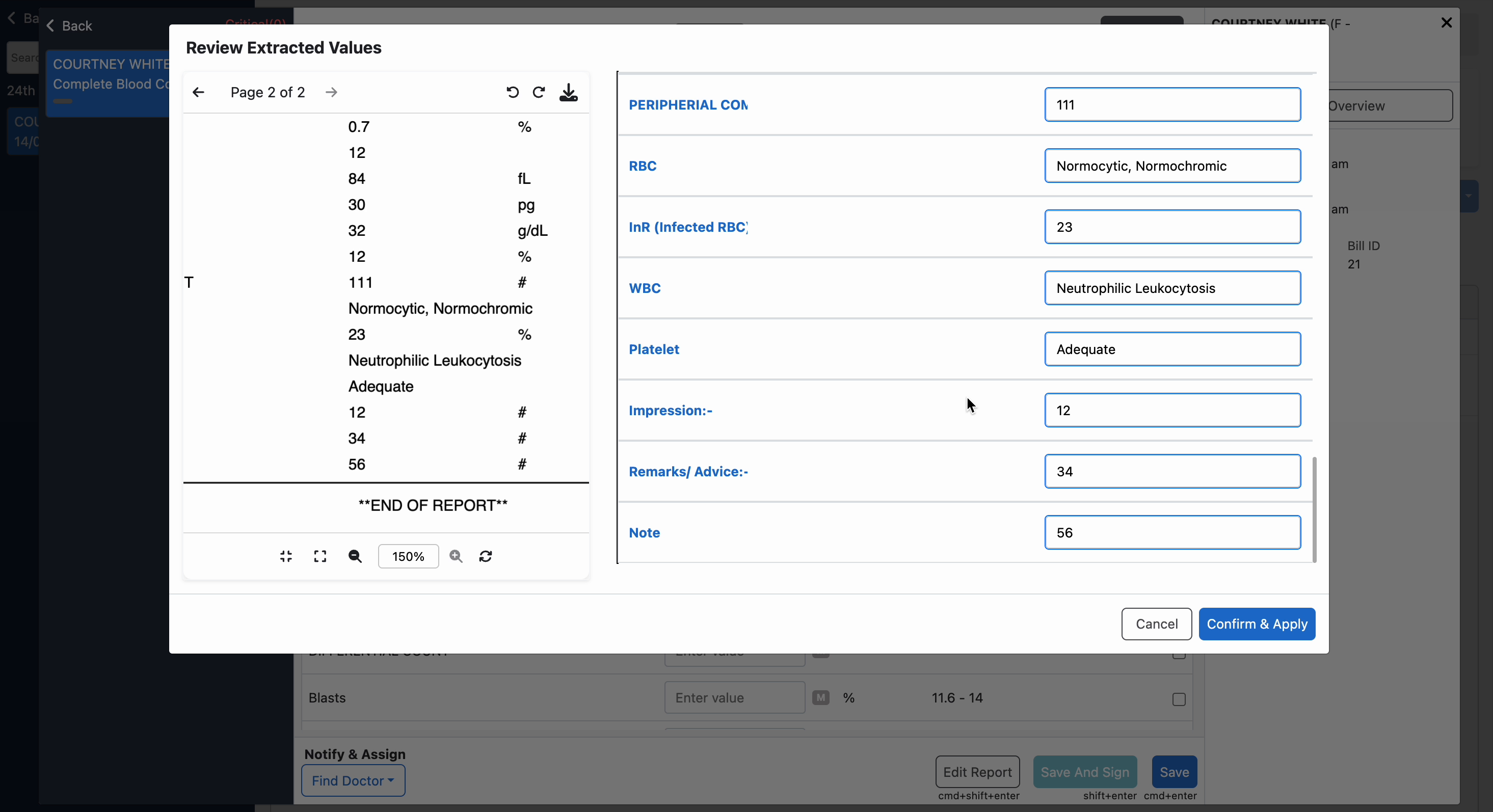The image size is (1493, 812).
Task: Download the extracted report document
Action: pos(569,94)
